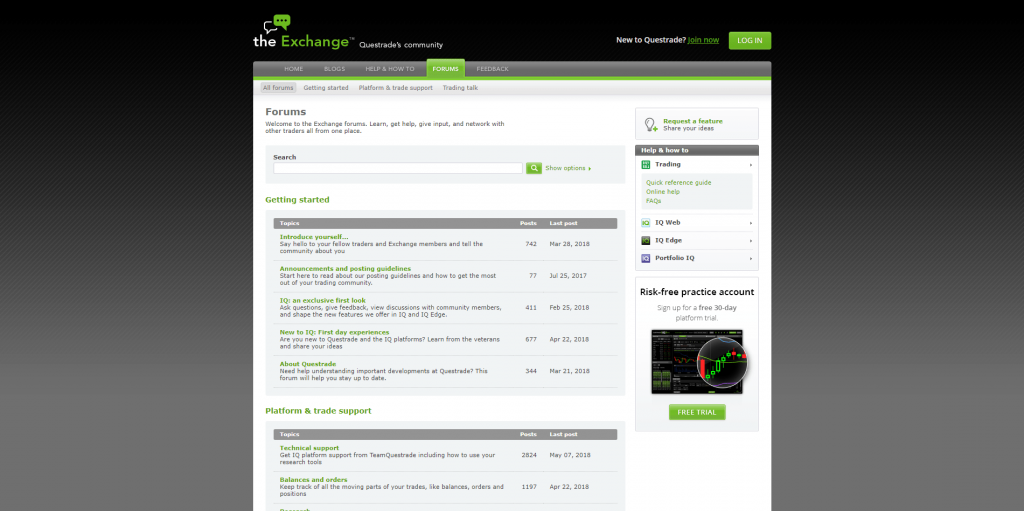Expand Show options next to search
The image size is (1024, 511).
pos(567,168)
